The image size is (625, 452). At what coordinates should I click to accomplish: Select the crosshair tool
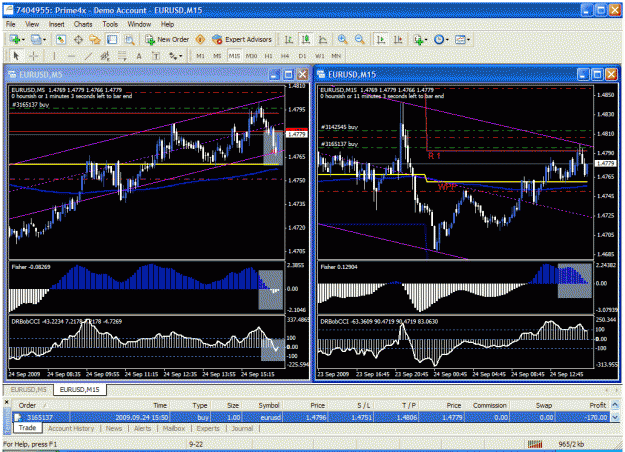[x=33, y=56]
